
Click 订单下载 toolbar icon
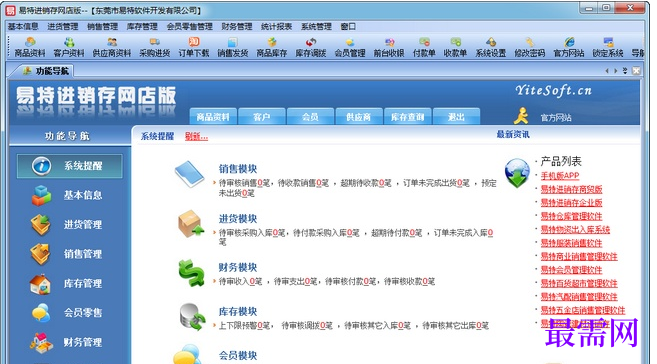tap(194, 47)
